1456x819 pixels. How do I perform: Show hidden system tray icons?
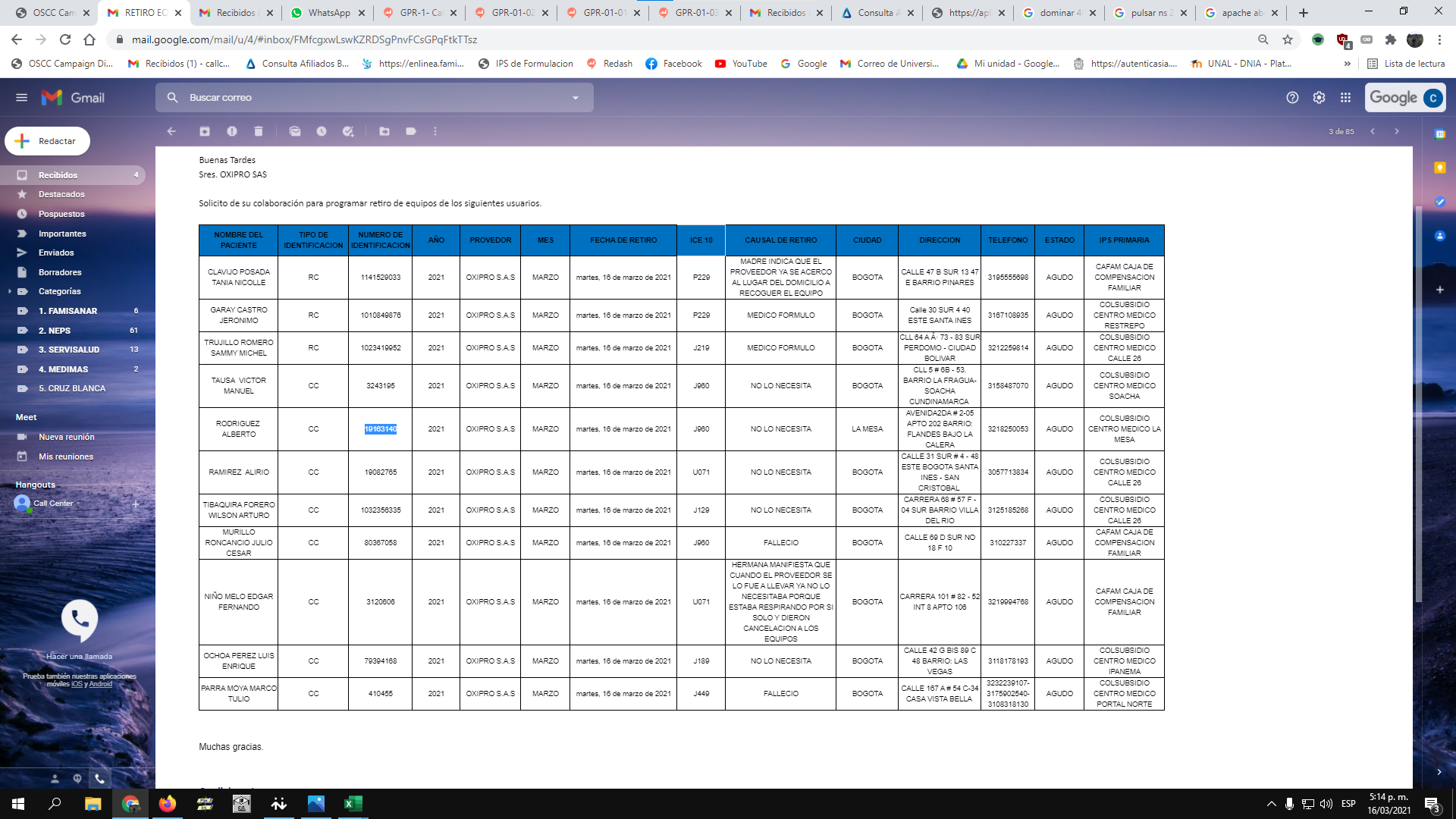pyautogui.click(x=1271, y=804)
